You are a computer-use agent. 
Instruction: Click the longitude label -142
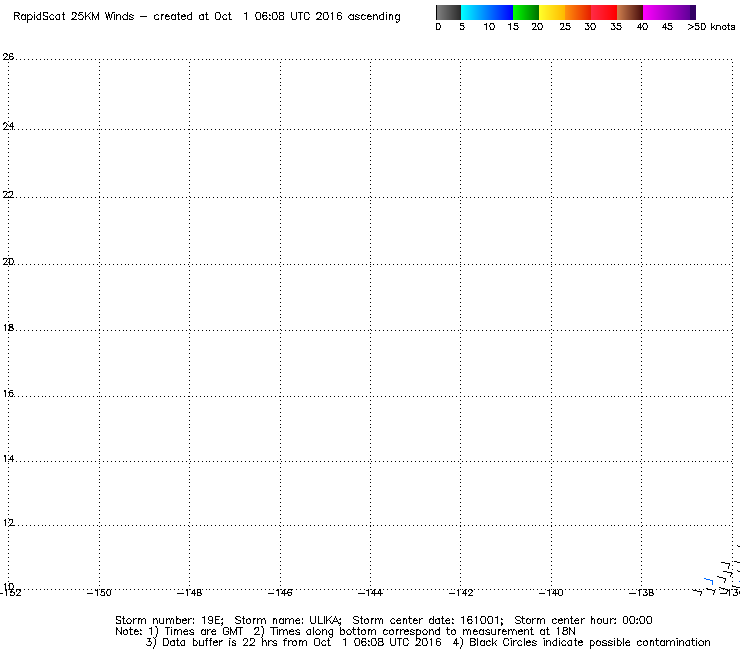point(461,593)
